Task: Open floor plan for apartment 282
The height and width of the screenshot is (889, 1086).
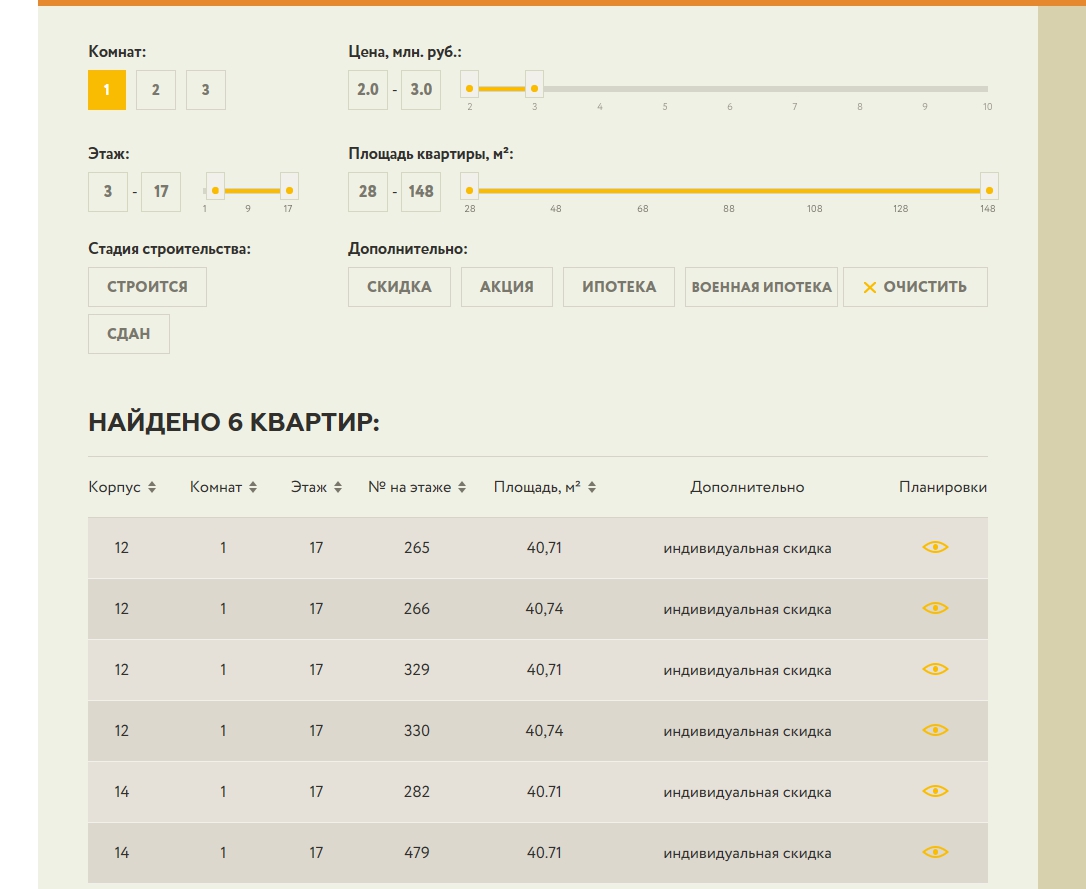Action: click(x=934, y=791)
